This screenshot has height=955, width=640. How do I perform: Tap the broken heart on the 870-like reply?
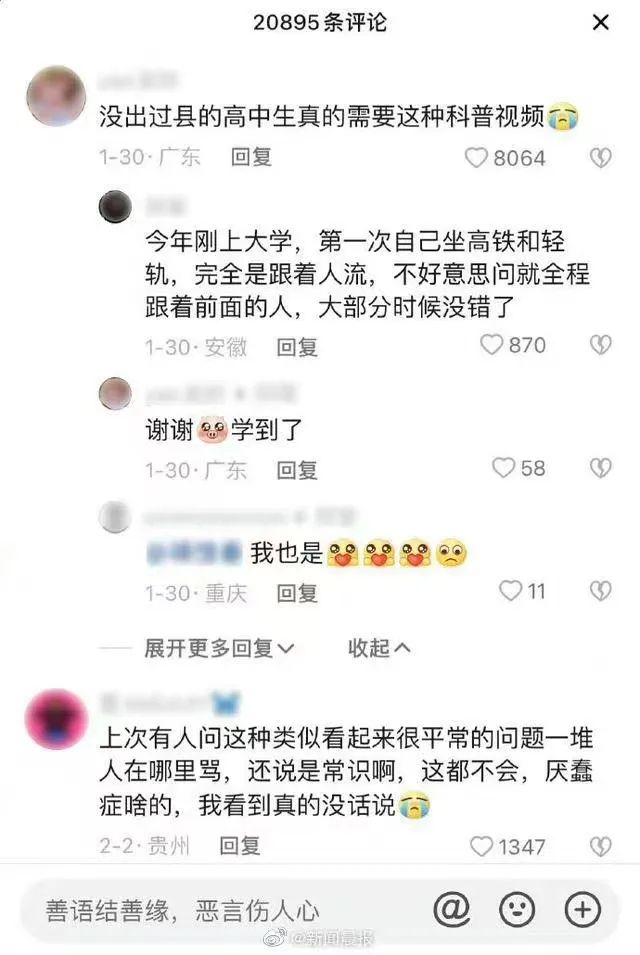[600, 345]
